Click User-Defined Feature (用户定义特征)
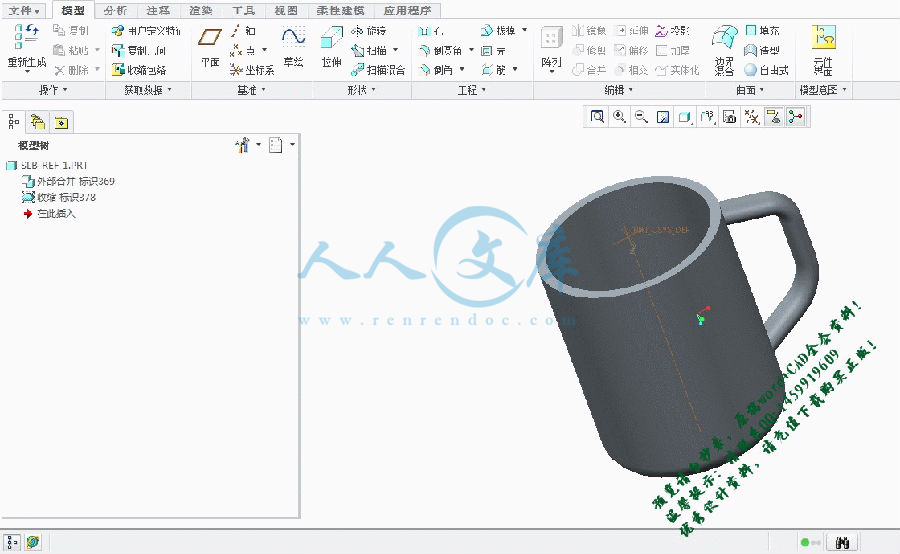The height and width of the screenshot is (554, 900). point(146,30)
